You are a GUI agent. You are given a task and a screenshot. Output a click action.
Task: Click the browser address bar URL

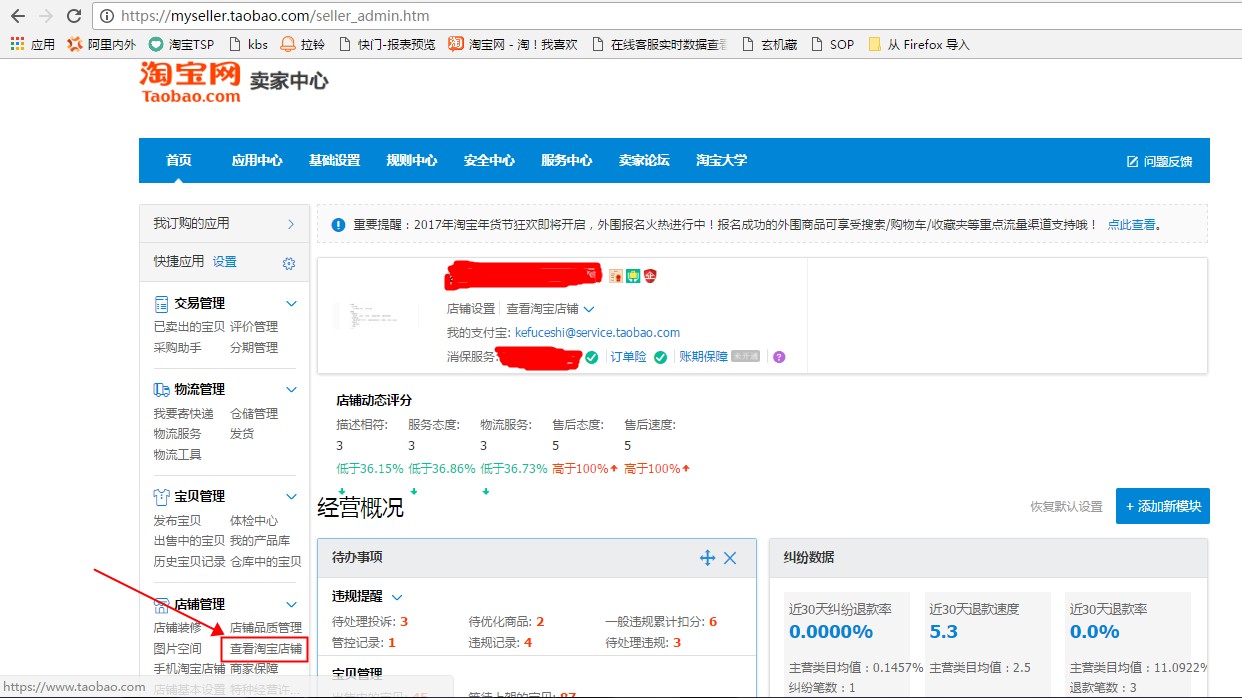click(x=275, y=16)
